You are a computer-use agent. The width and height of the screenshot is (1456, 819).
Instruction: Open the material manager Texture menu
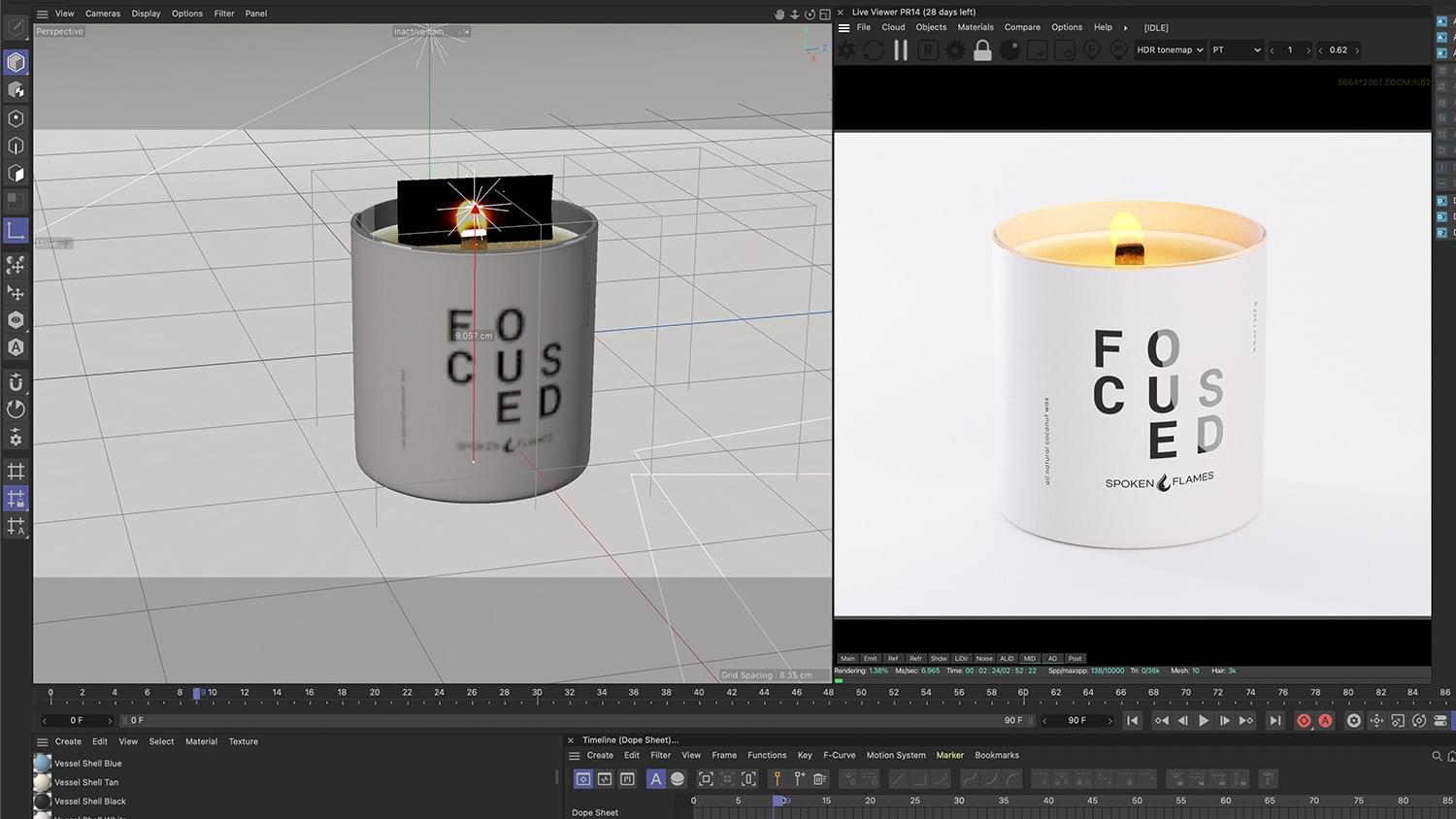click(244, 741)
